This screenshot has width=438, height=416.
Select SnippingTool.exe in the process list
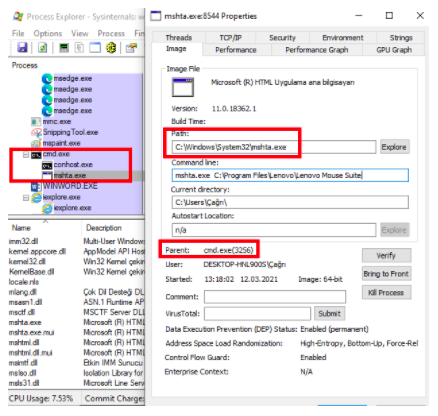click(x=64, y=132)
